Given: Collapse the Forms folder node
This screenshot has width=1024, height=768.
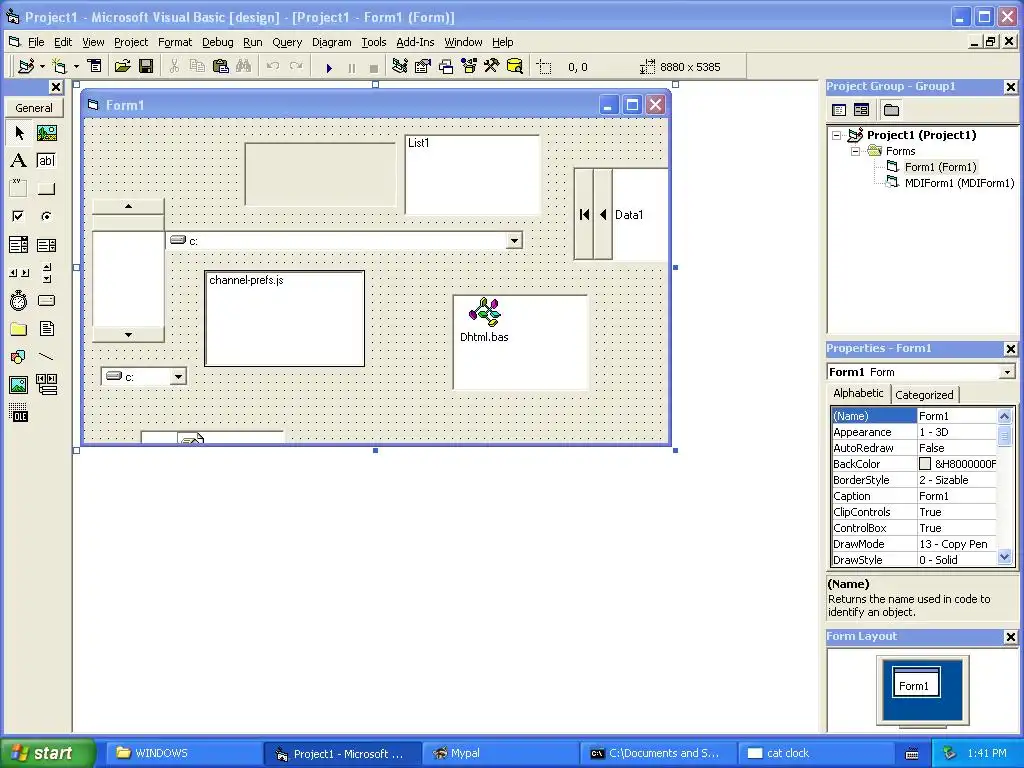Looking at the screenshot, I should (856, 152).
